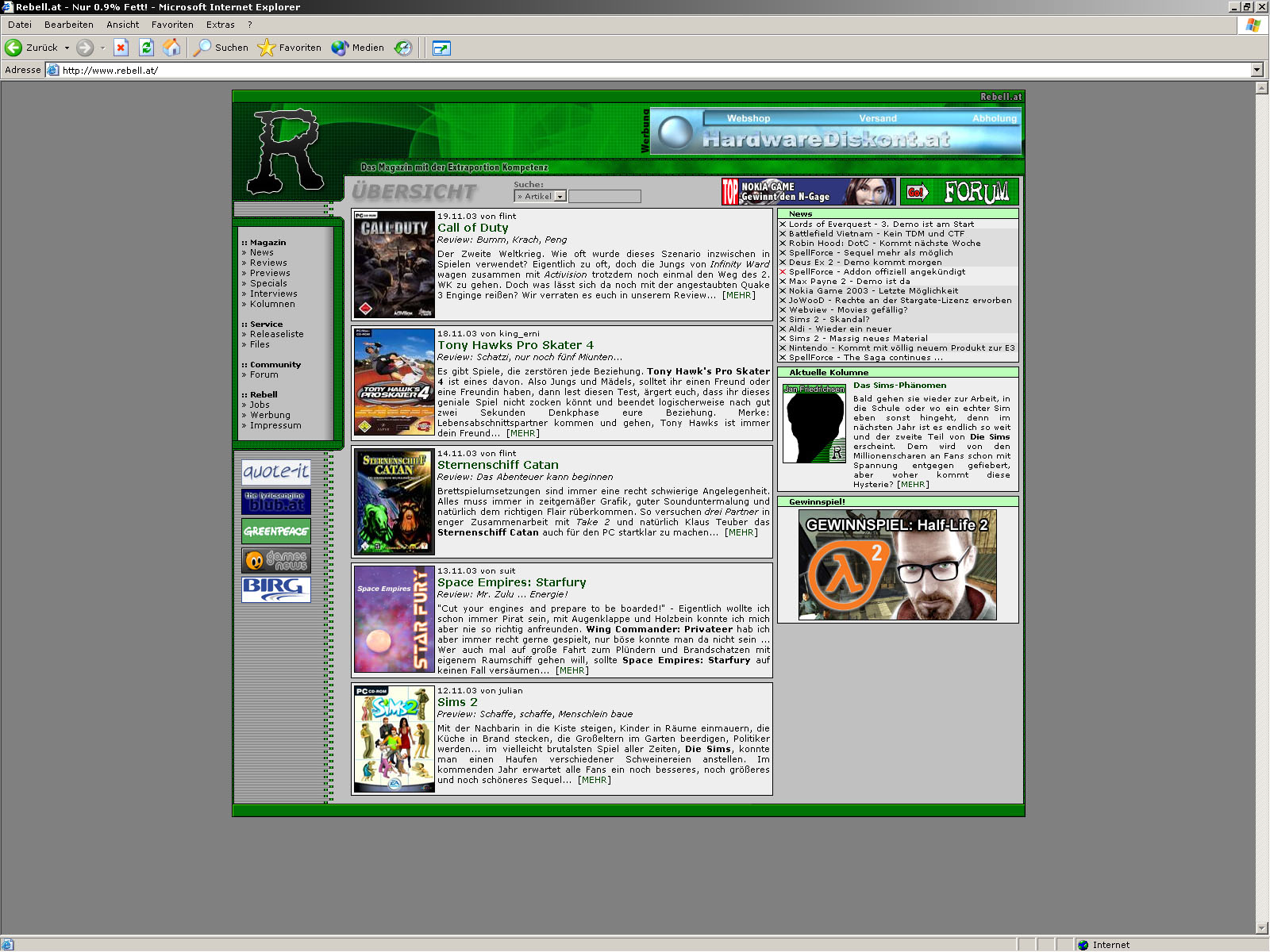Open the Favoriten star toolbar button

290,48
